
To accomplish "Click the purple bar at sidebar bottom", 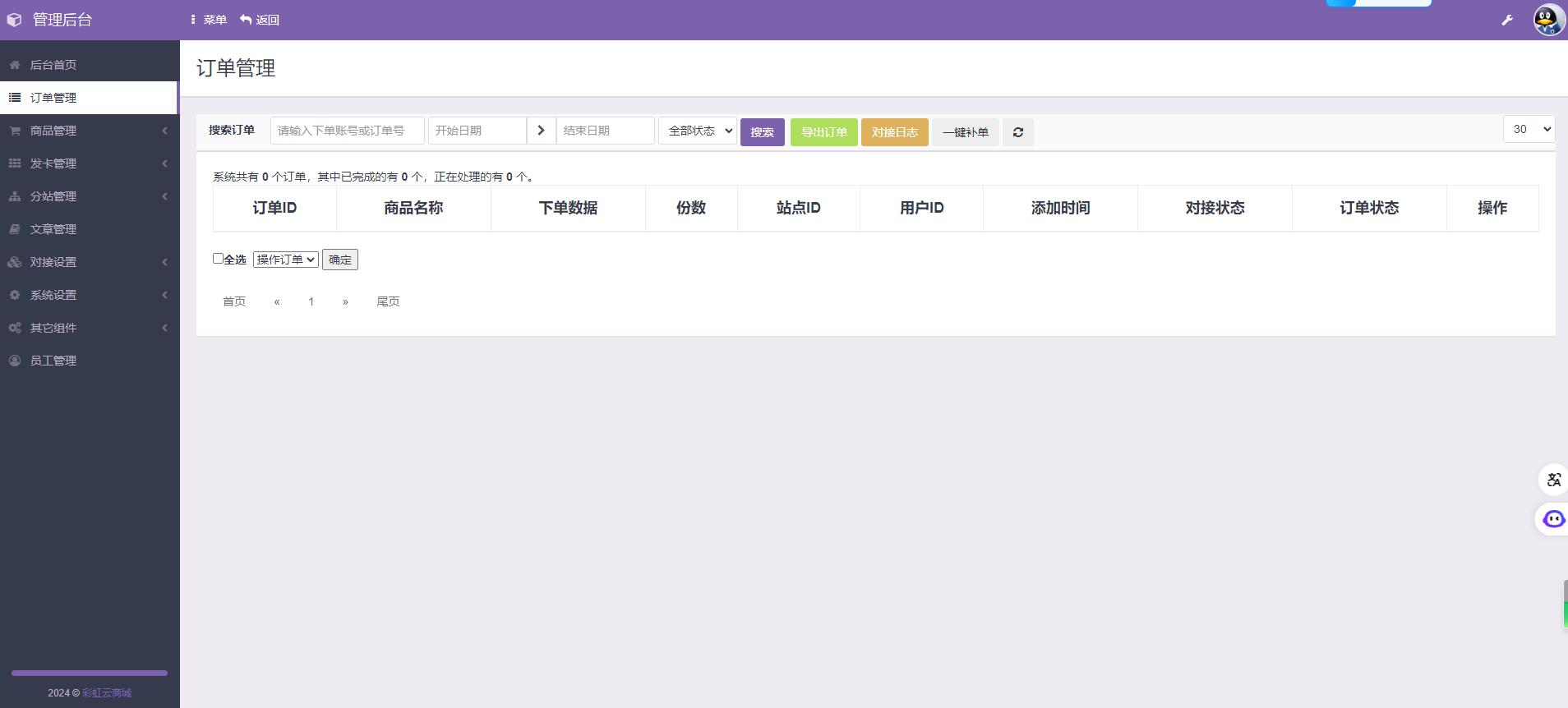I will pyautogui.click(x=89, y=673).
